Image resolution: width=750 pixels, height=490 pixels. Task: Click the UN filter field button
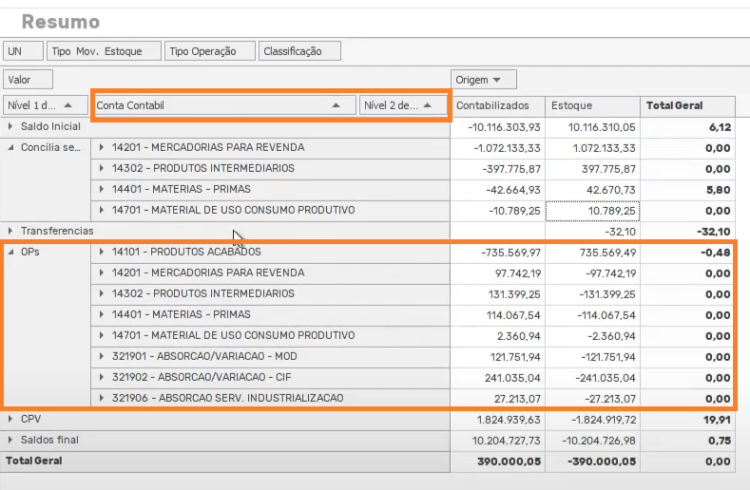pyautogui.click(x=23, y=51)
